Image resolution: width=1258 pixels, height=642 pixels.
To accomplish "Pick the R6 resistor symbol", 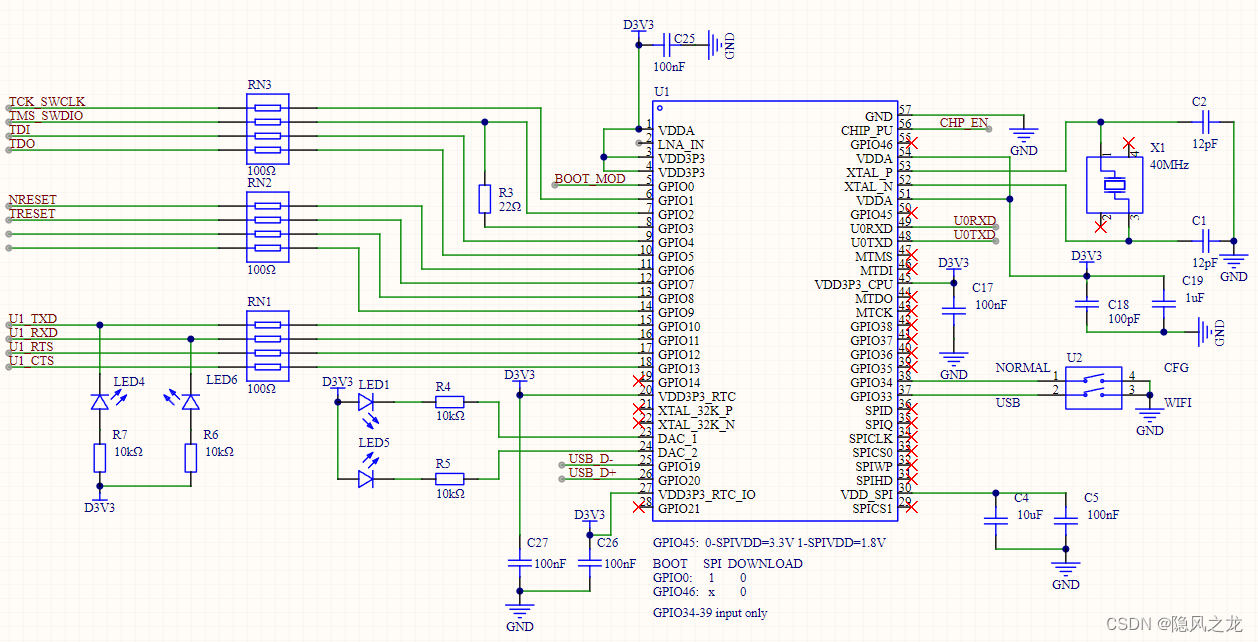I will click(x=191, y=458).
